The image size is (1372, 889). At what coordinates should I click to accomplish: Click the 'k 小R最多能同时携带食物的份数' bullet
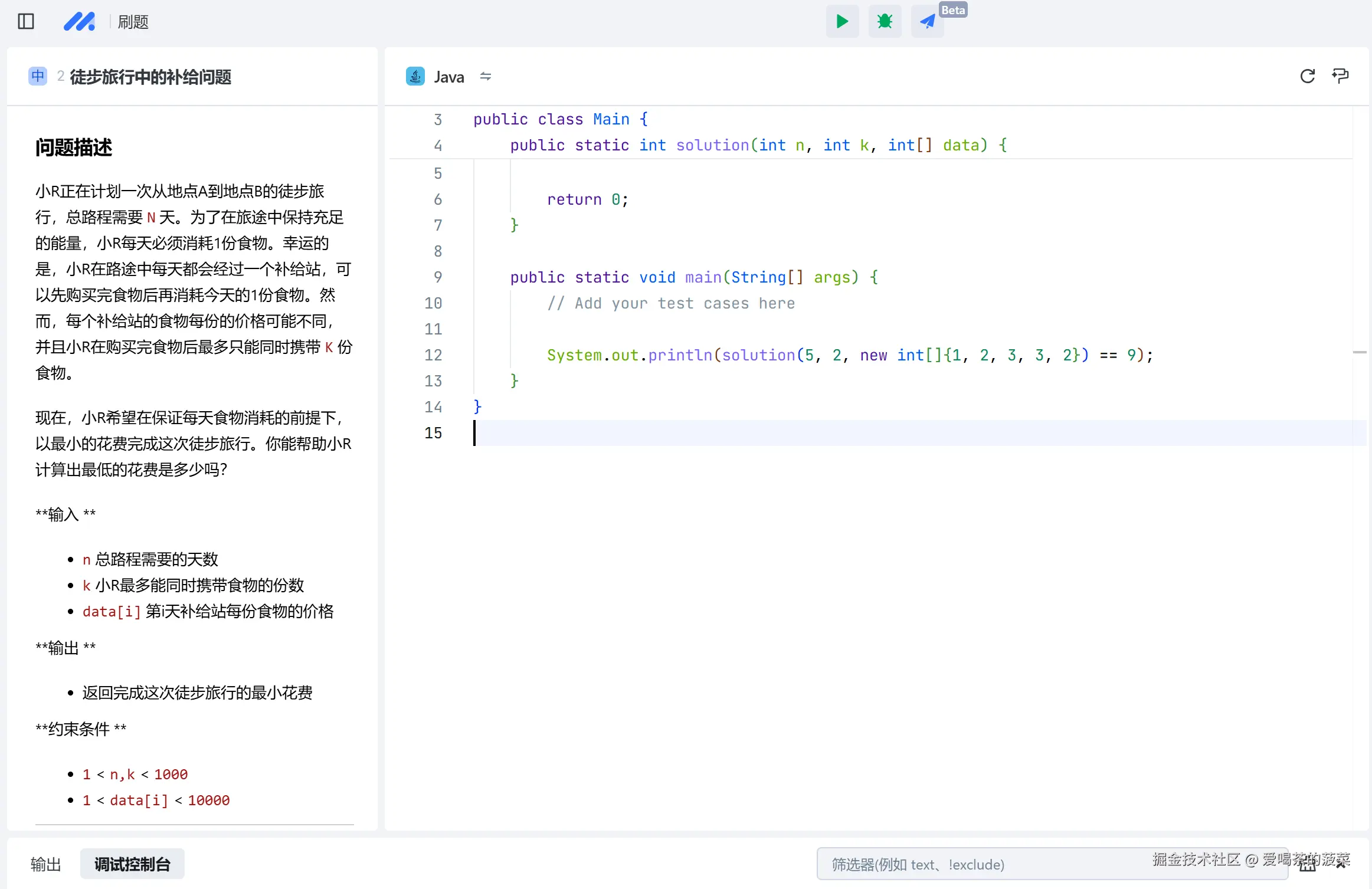[193, 585]
